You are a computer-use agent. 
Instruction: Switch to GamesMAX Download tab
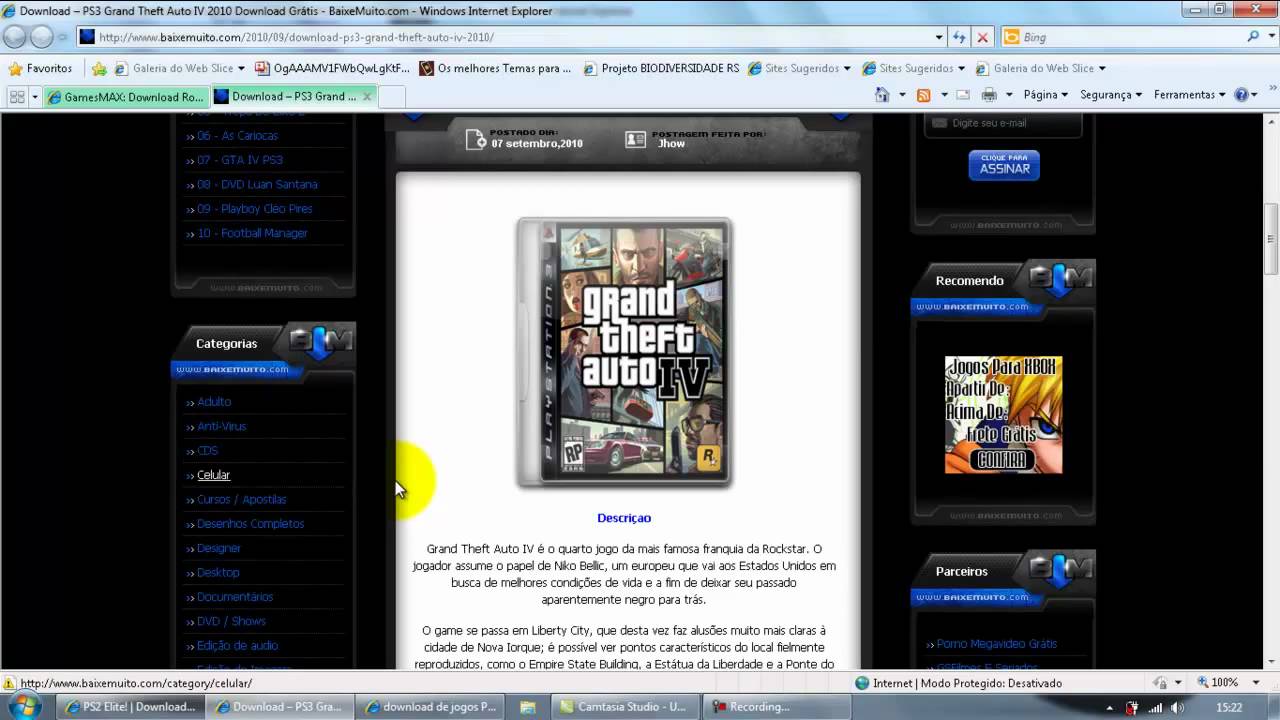tap(126, 96)
